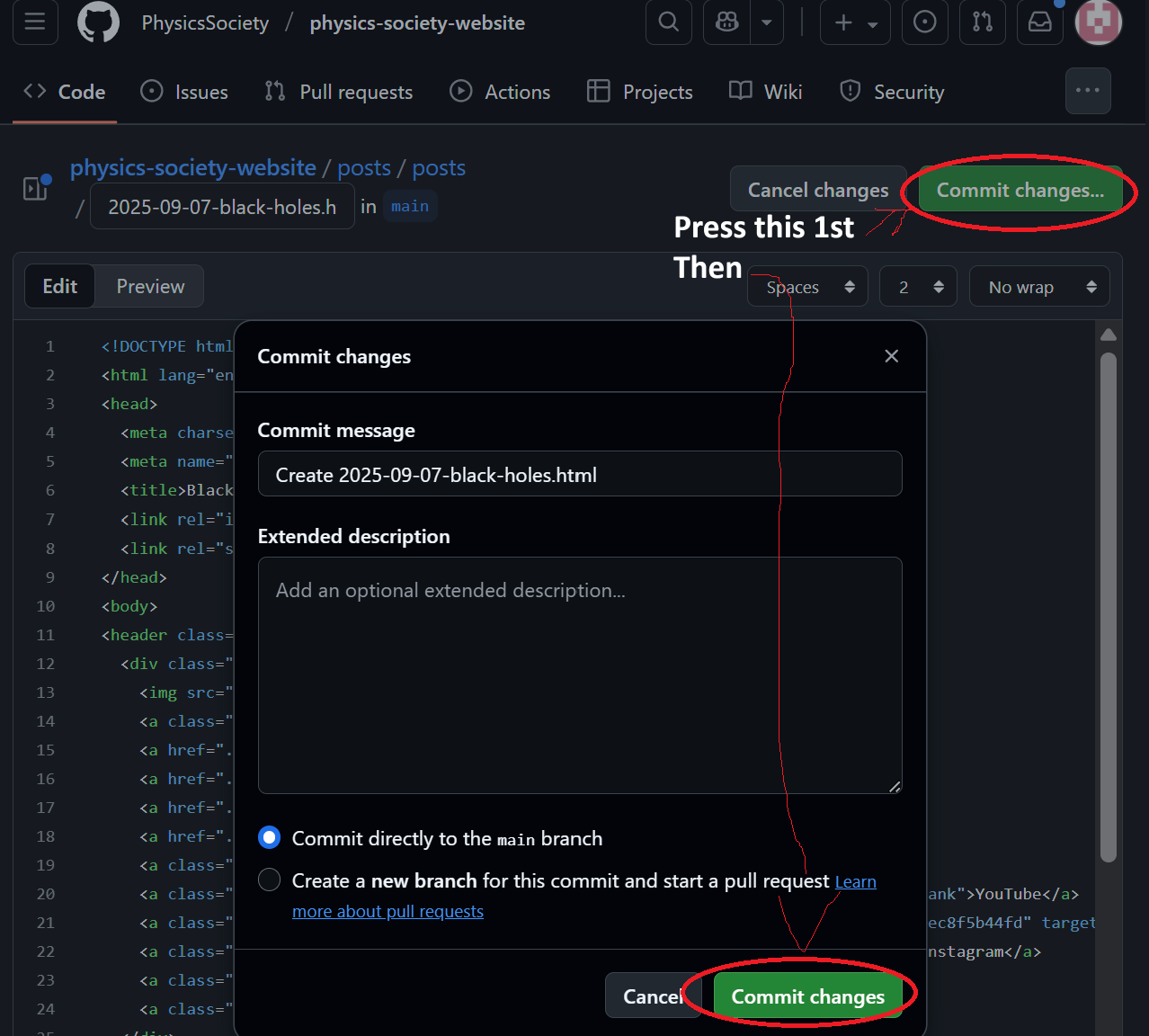The height and width of the screenshot is (1036, 1149).
Task: Click the plus icon to create new
Action: tap(845, 22)
